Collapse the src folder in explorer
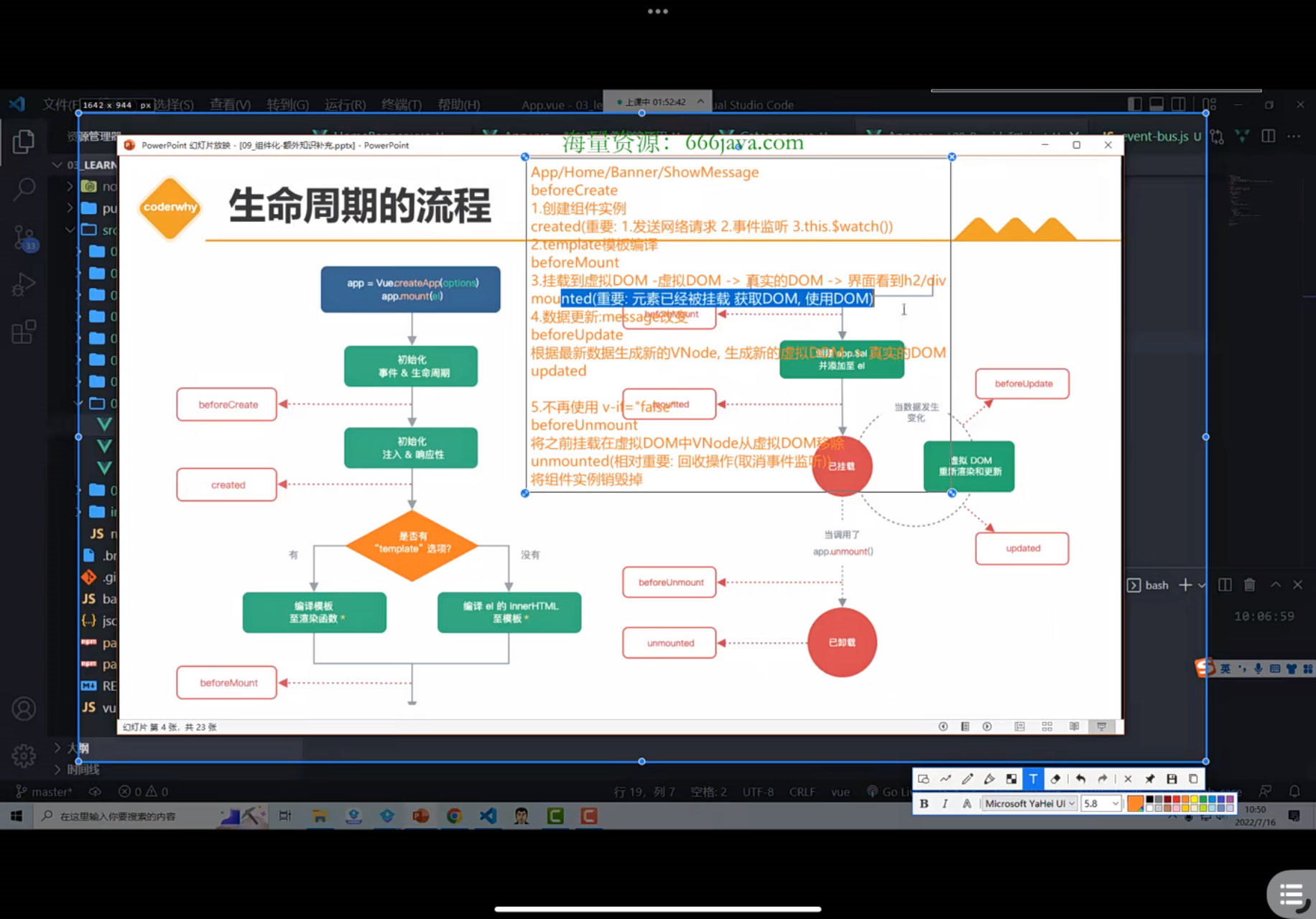1316x919 pixels. tap(70, 230)
